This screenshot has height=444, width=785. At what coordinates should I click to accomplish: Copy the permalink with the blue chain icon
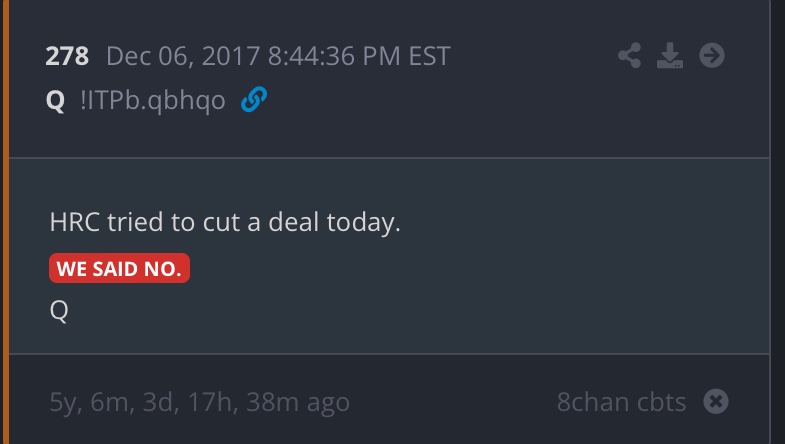click(x=254, y=100)
